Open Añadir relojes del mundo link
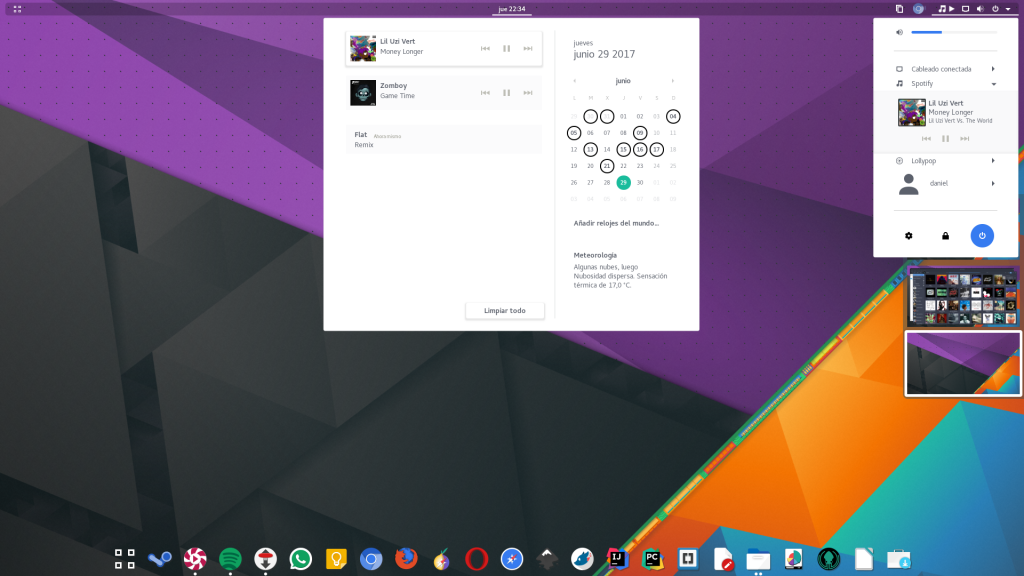 tap(616, 223)
